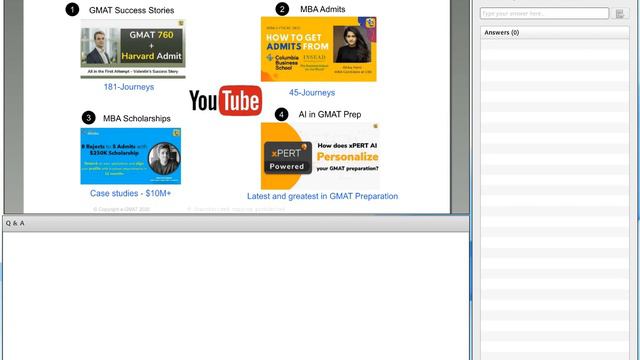Click the xPERT Powered badge
This screenshot has height=360, width=640.
pos(287,158)
